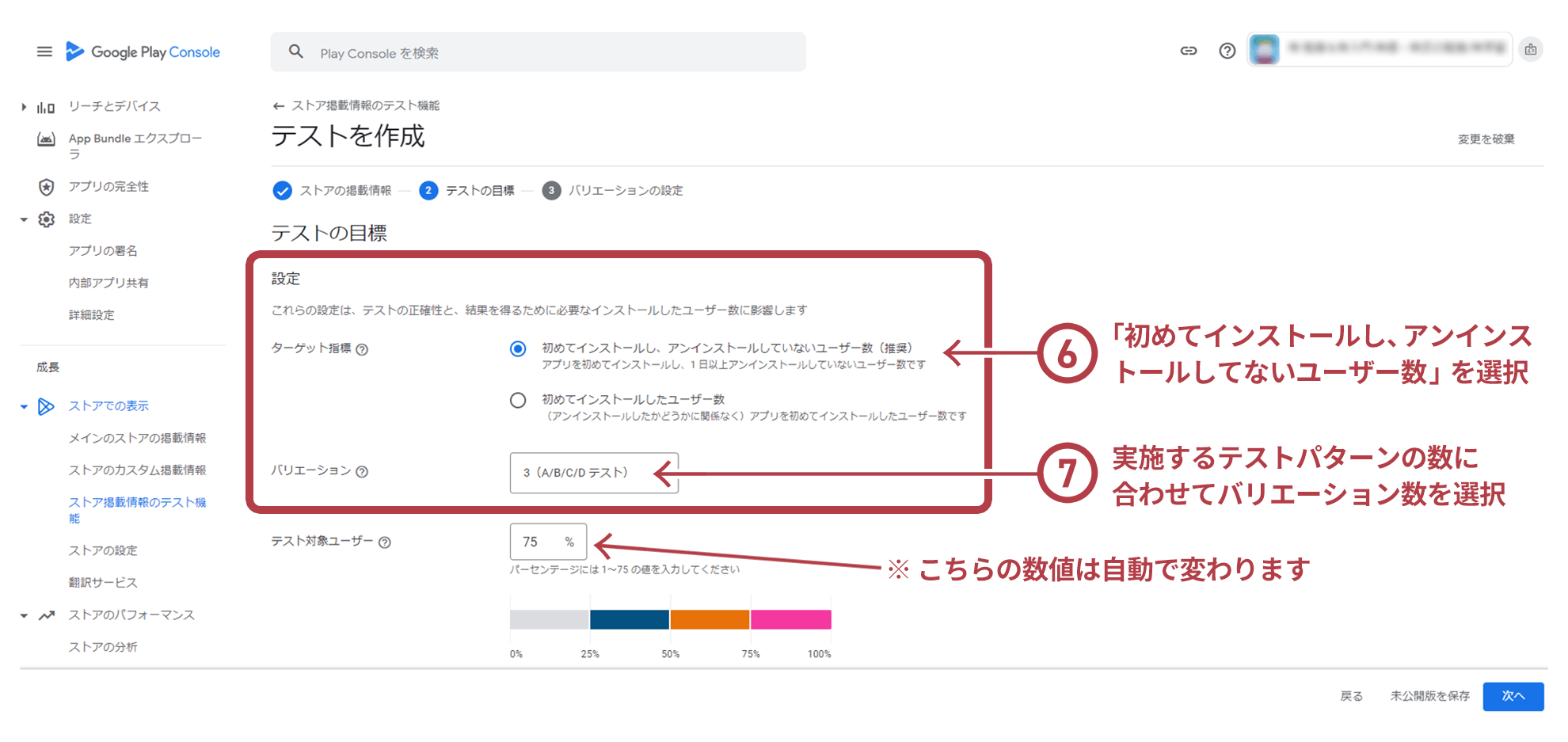Collapse the ストアでの表示 sidebar section
Screen dimensions: 1568x742
tap(24, 407)
